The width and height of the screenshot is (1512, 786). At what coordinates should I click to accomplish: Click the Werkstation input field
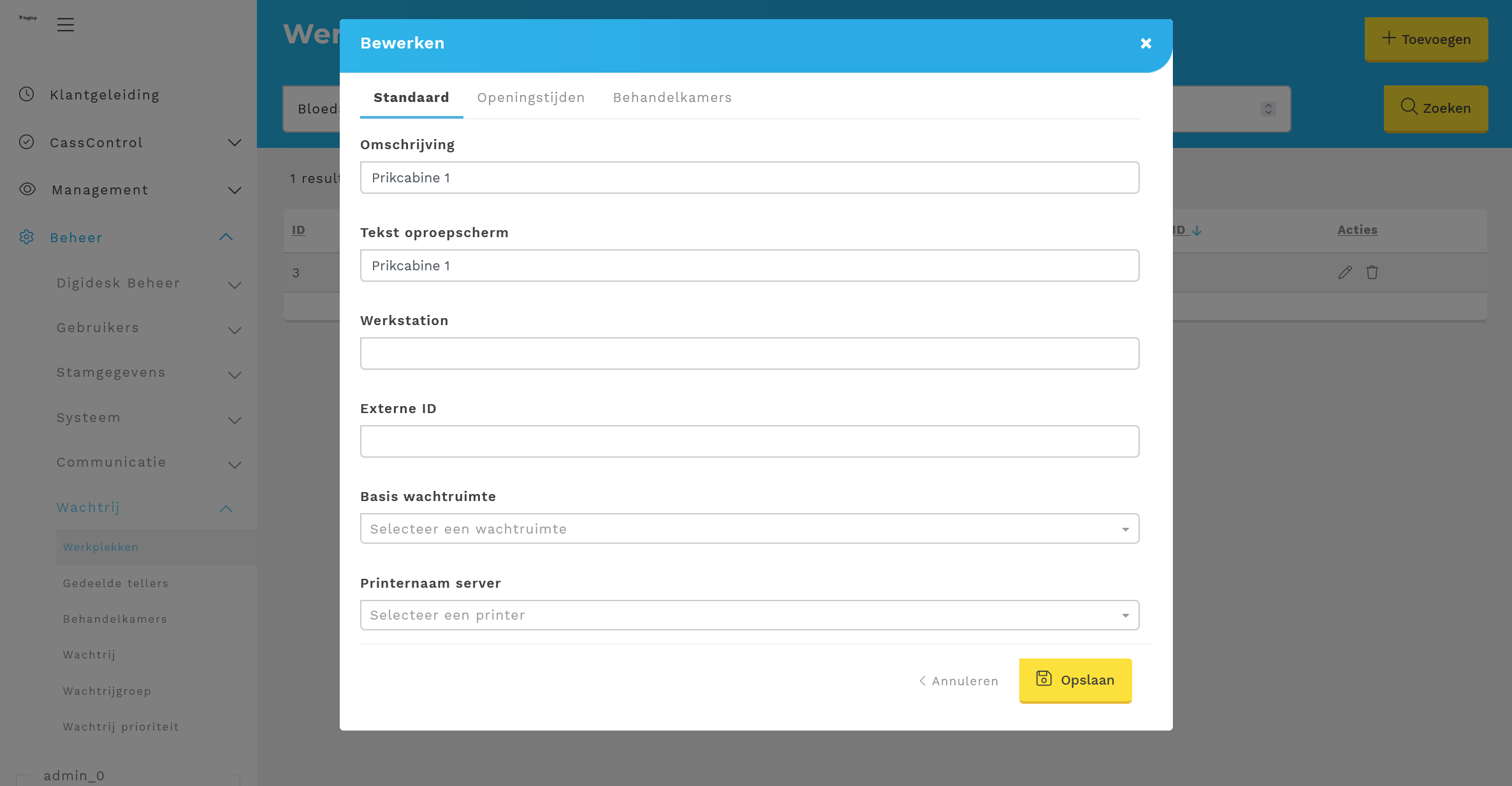749,353
